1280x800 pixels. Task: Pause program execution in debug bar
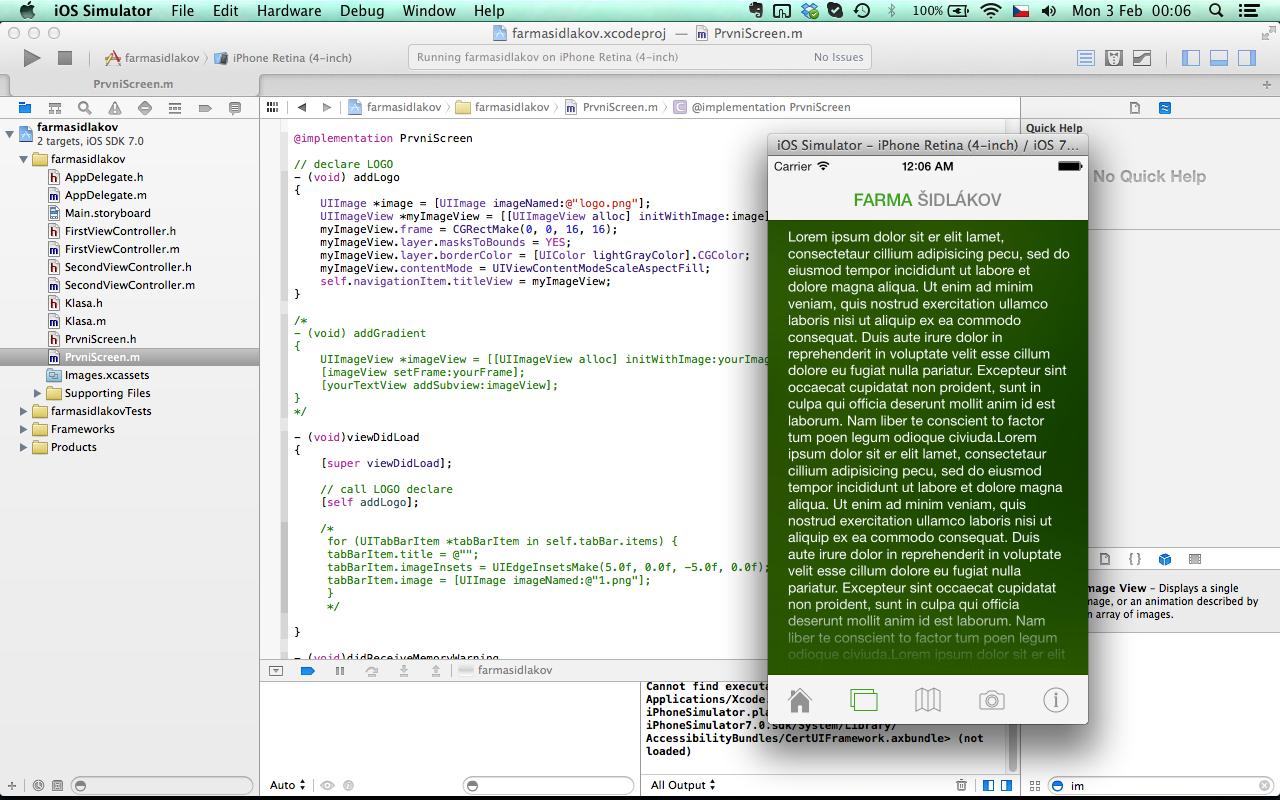(x=340, y=671)
